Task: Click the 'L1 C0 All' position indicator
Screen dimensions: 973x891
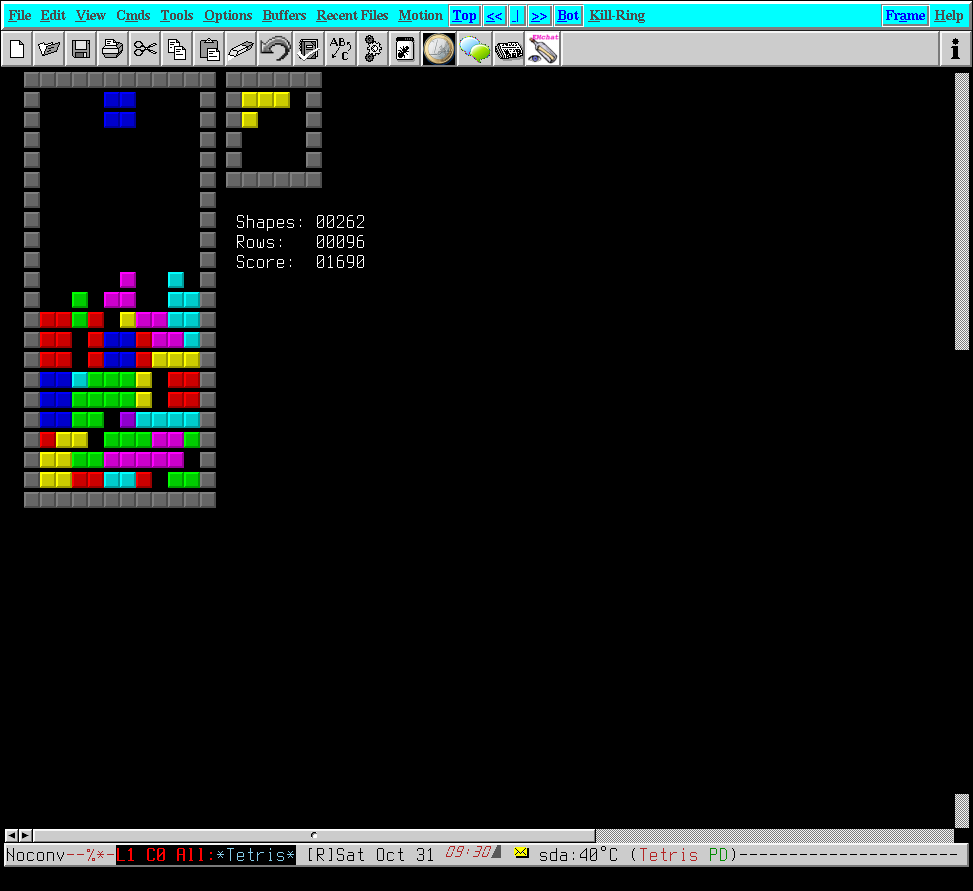Action: click(x=161, y=855)
